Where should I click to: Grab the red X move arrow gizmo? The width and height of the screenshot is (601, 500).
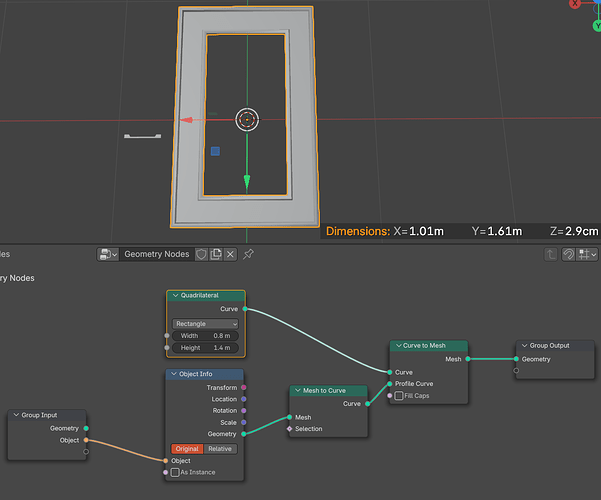click(187, 120)
